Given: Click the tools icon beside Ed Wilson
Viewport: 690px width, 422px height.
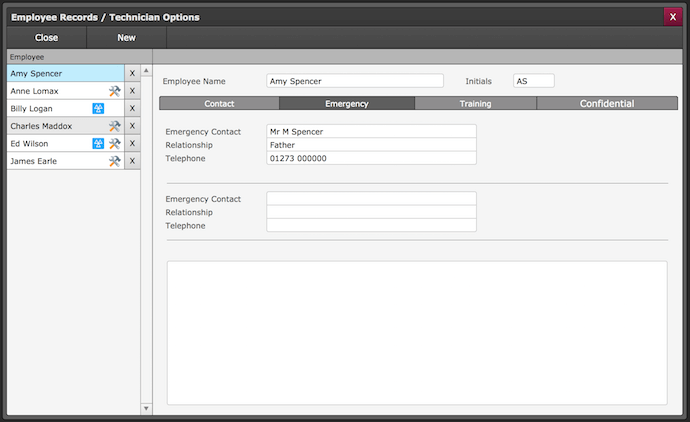Looking at the screenshot, I should click(x=114, y=143).
